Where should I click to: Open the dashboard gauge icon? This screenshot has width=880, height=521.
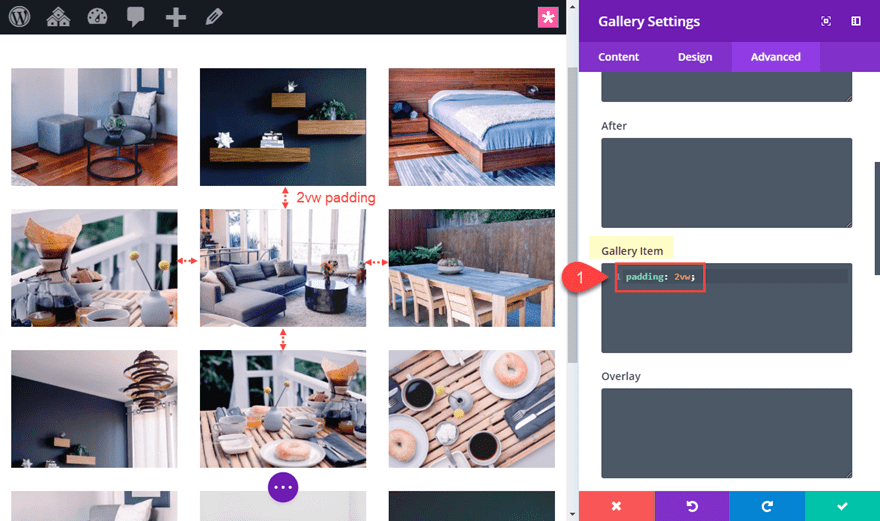pyautogui.click(x=97, y=17)
